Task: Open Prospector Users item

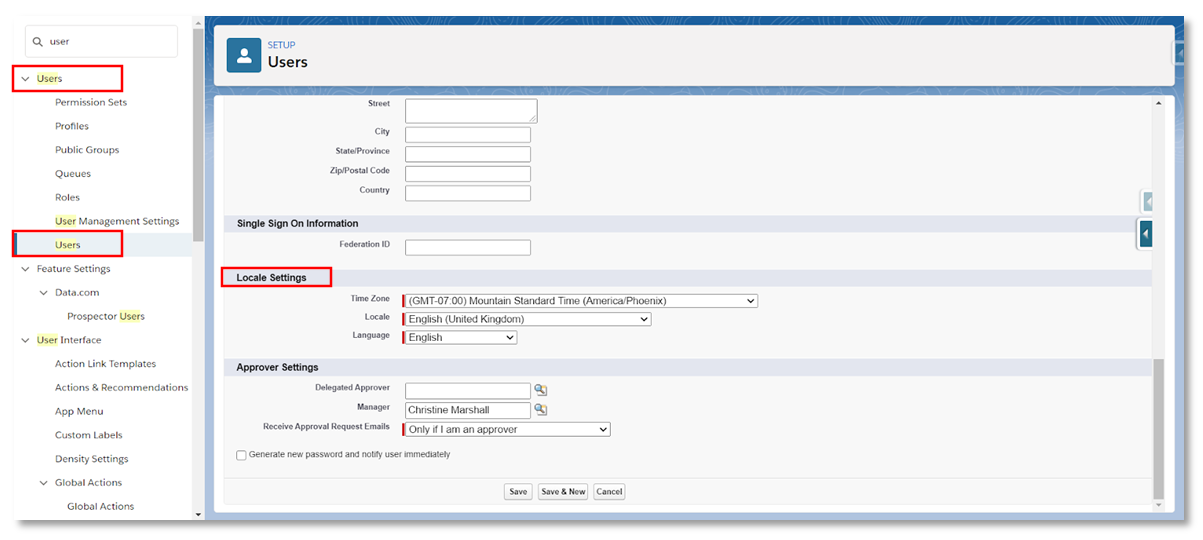Action: coord(106,316)
